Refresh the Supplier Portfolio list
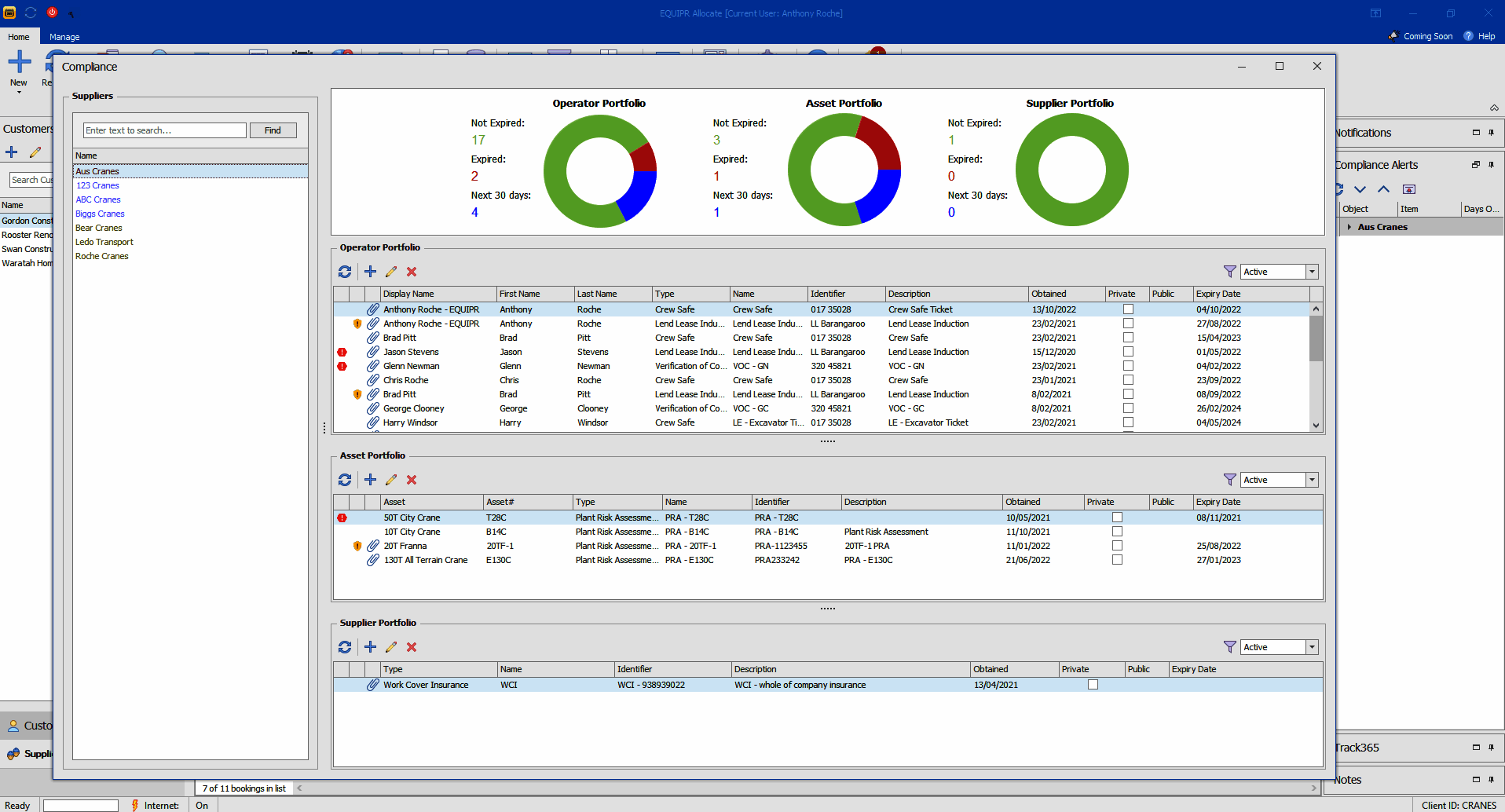 [345, 647]
